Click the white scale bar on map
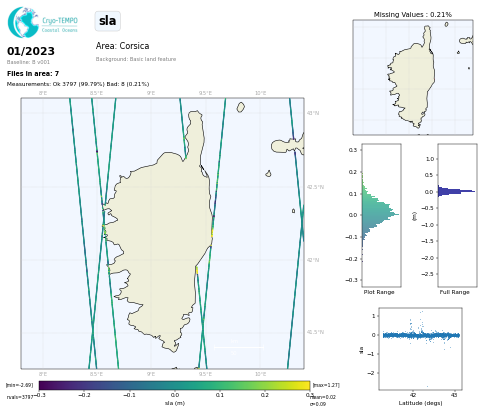The width and height of the screenshot is (492, 410). [239, 347]
